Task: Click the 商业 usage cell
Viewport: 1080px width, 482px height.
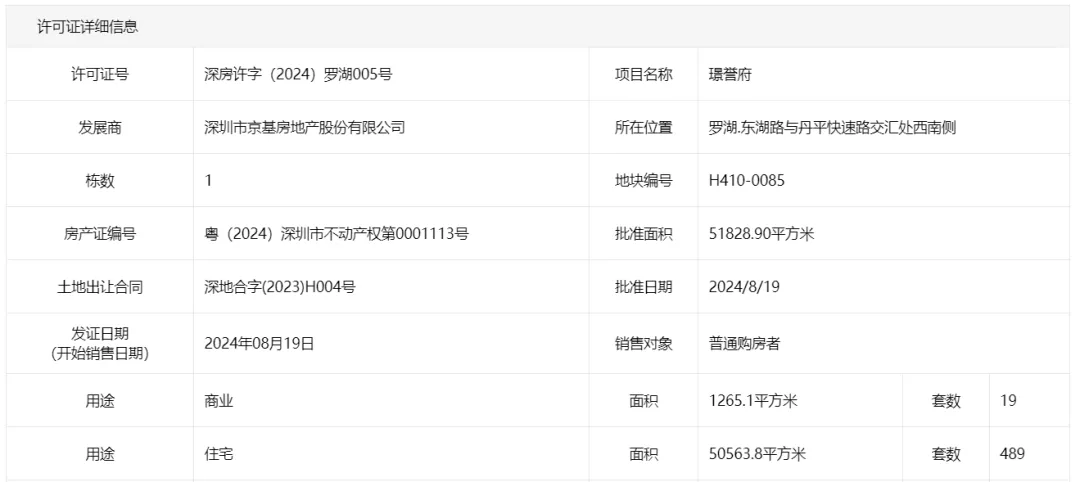Action: click(219, 401)
